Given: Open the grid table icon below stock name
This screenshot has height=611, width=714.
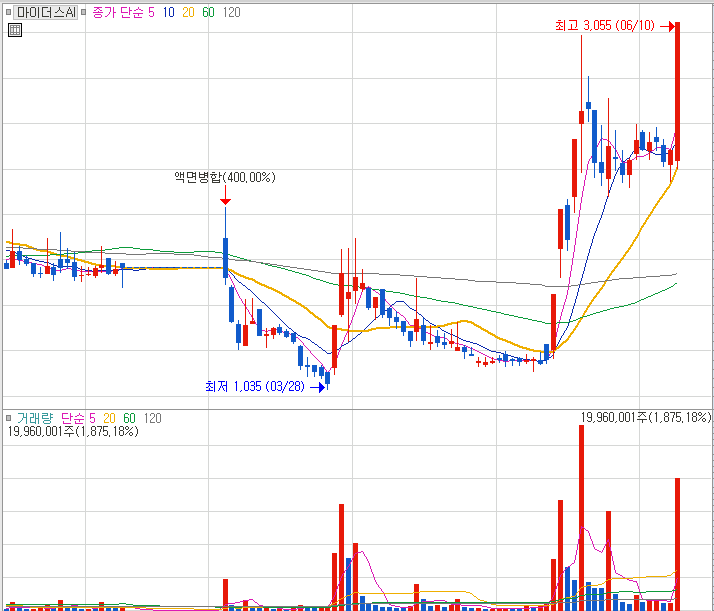Looking at the screenshot, I should [15, 30].
